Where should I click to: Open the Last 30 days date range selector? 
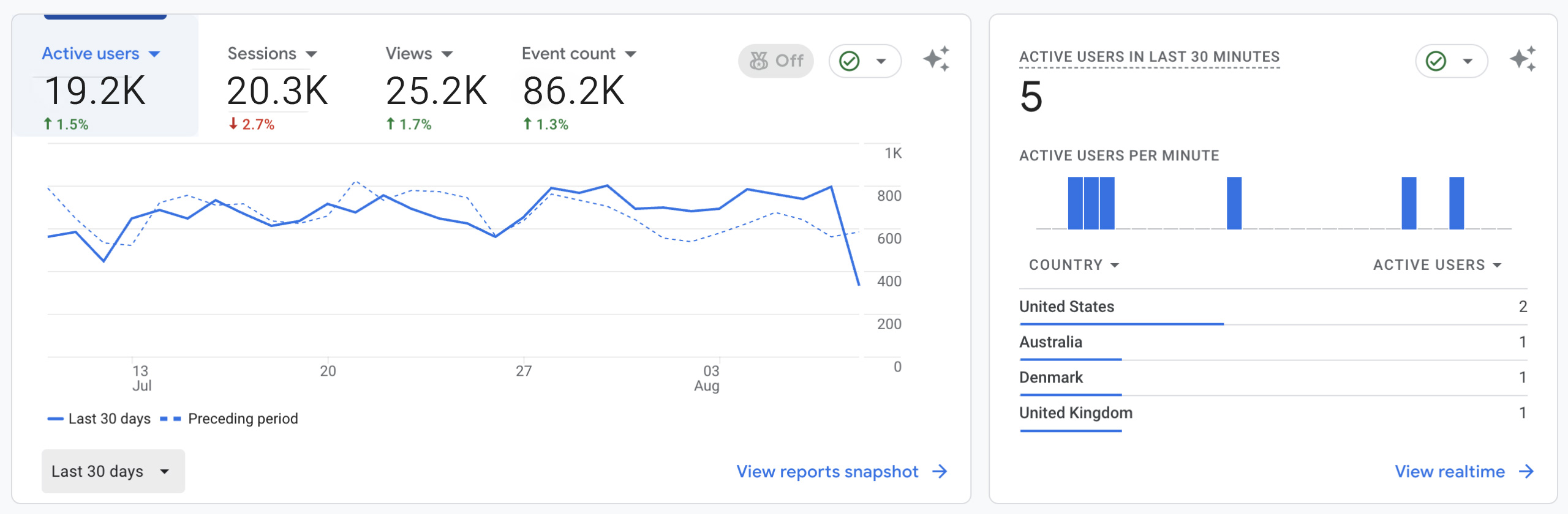click(113, 471)
